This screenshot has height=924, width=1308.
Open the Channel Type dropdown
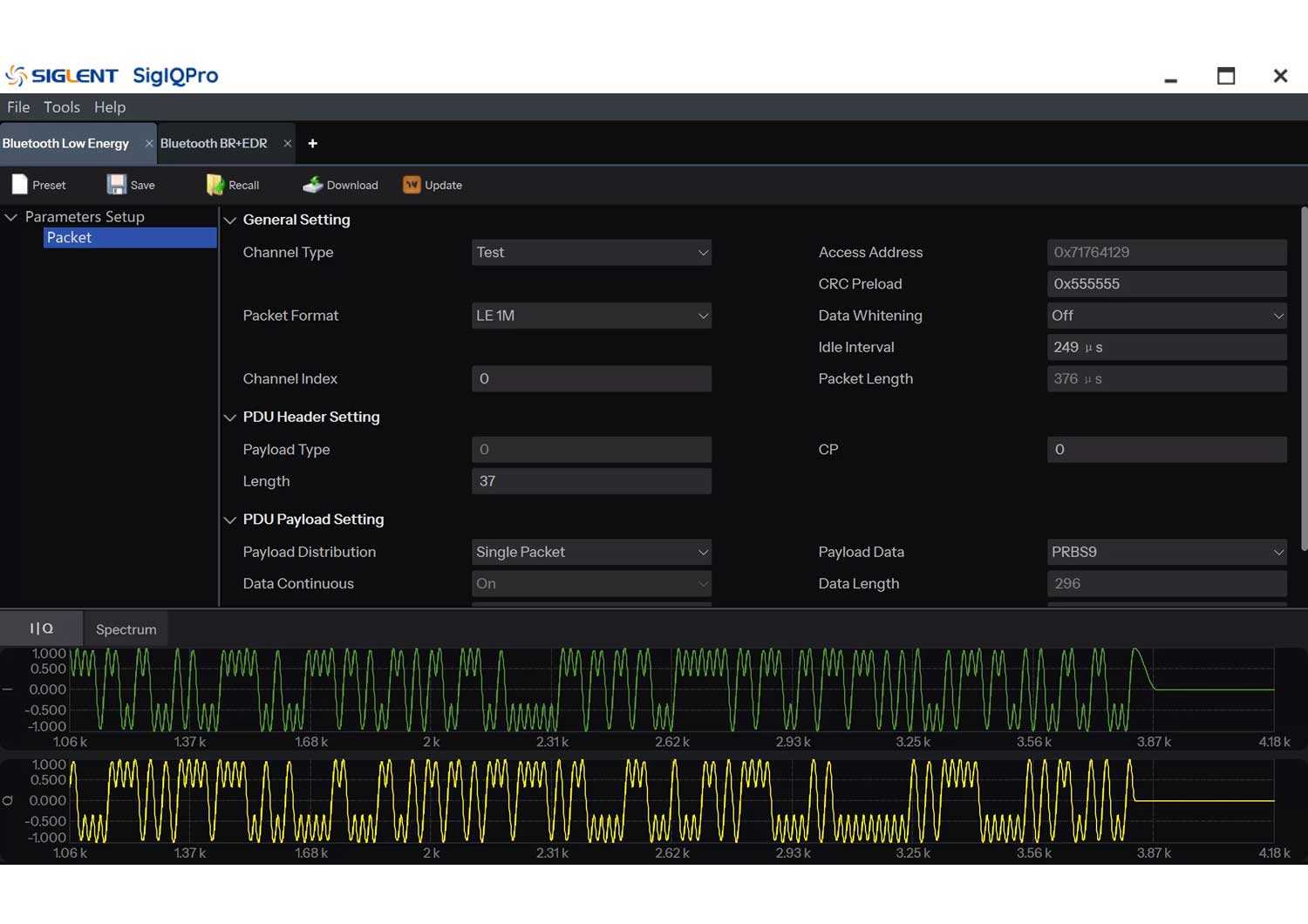point(591,253)
